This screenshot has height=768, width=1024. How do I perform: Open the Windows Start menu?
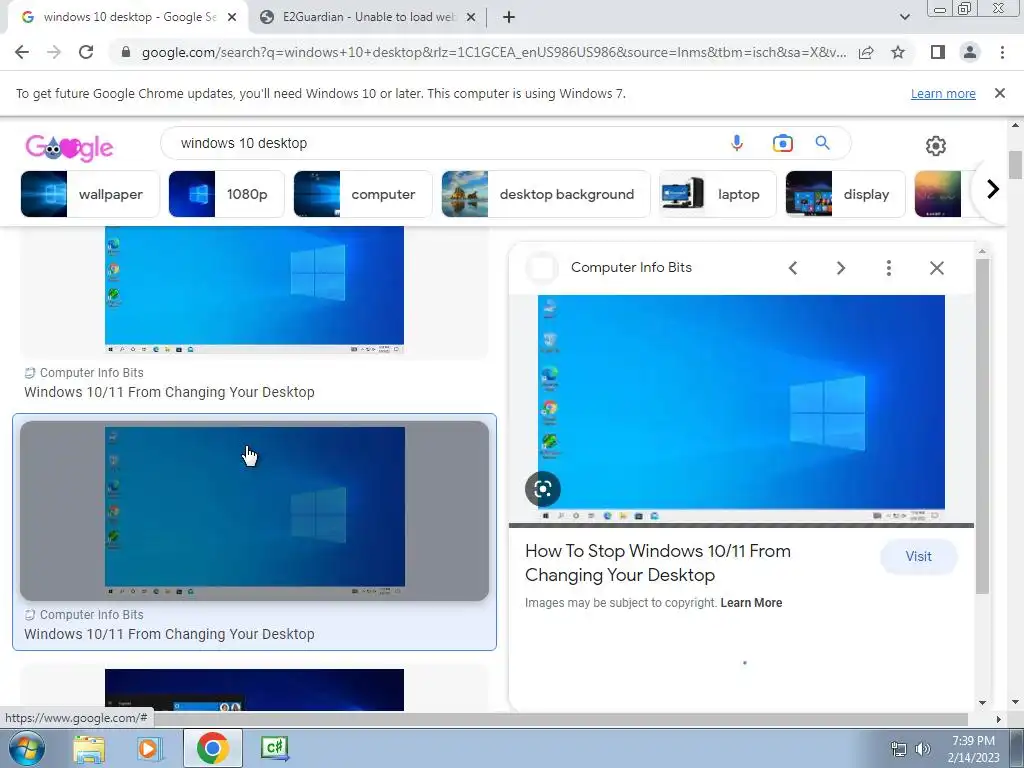26,748
